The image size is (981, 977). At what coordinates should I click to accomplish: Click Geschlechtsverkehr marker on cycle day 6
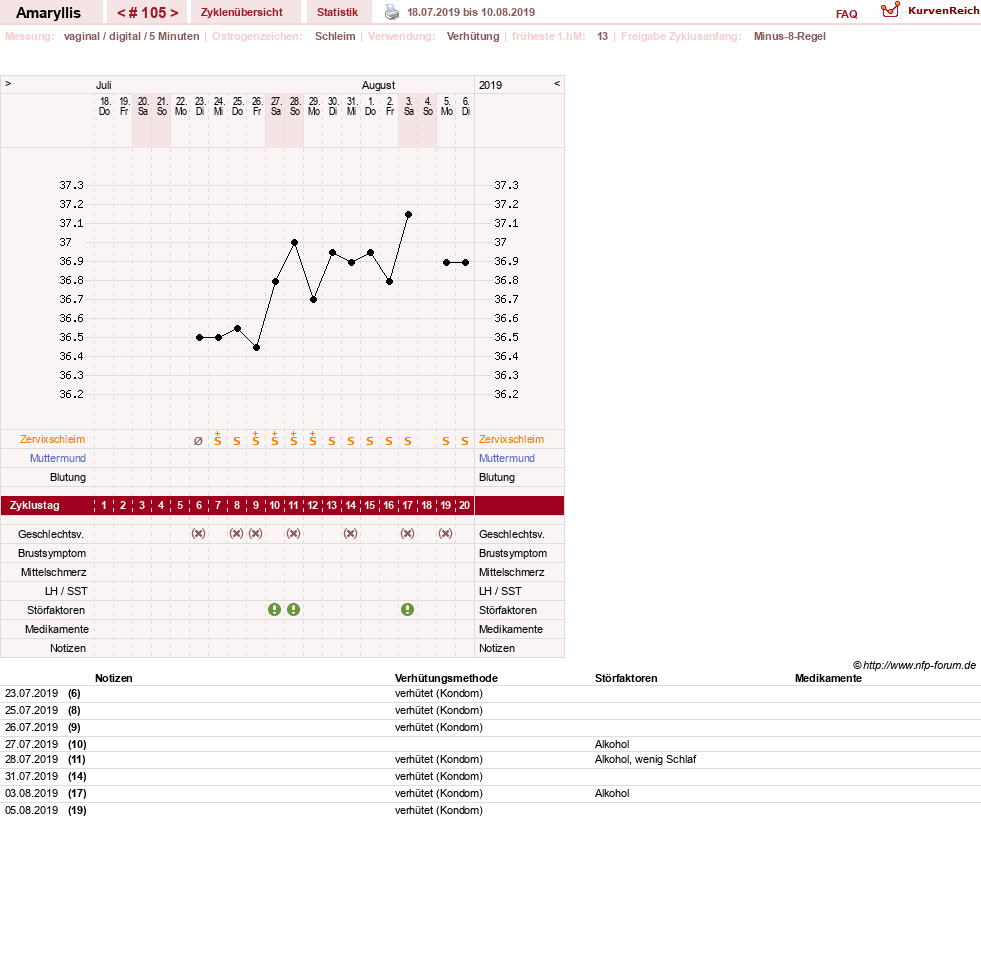(x=198, y=534)
